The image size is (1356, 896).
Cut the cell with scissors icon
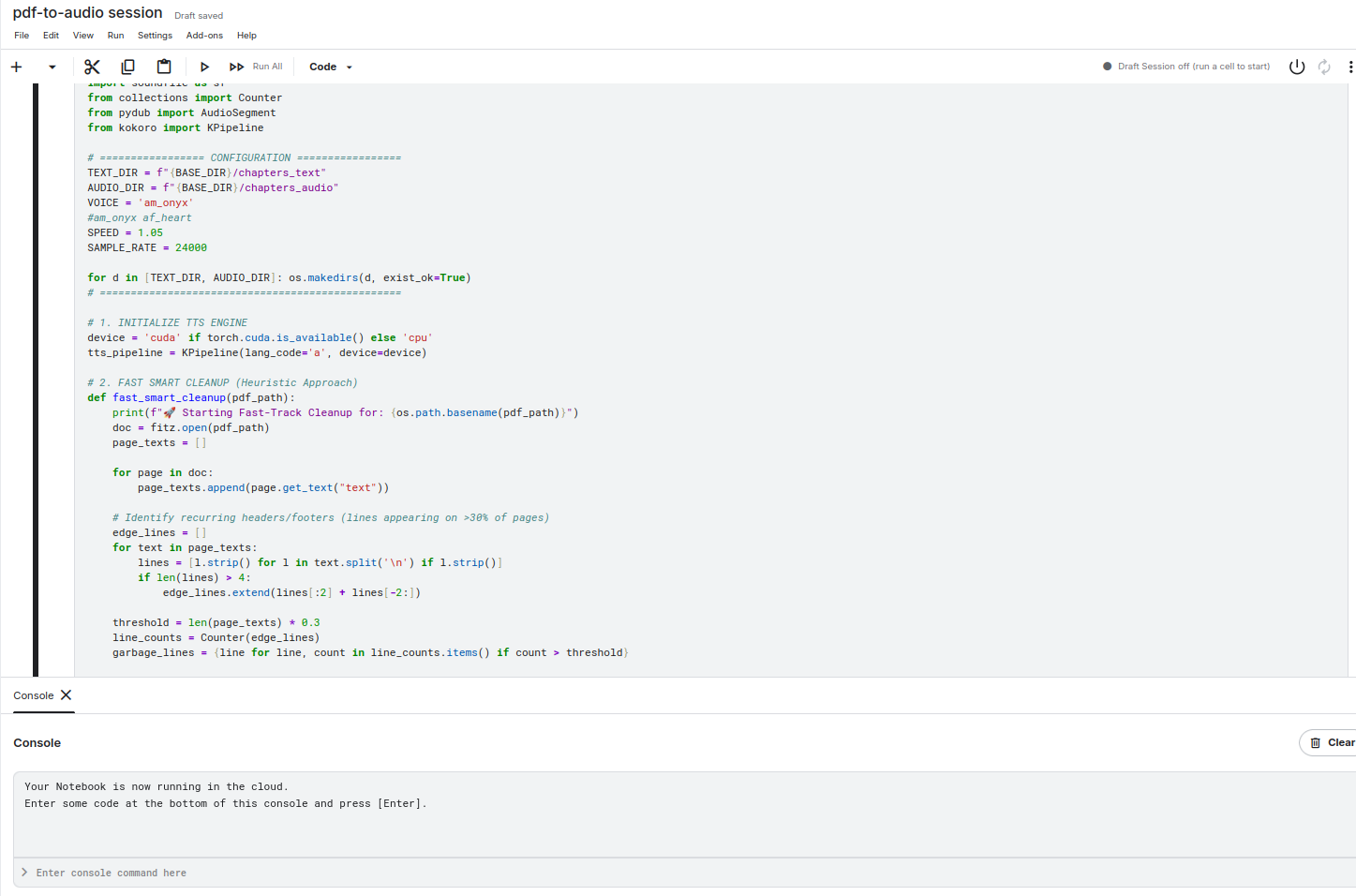click(92, 67)
